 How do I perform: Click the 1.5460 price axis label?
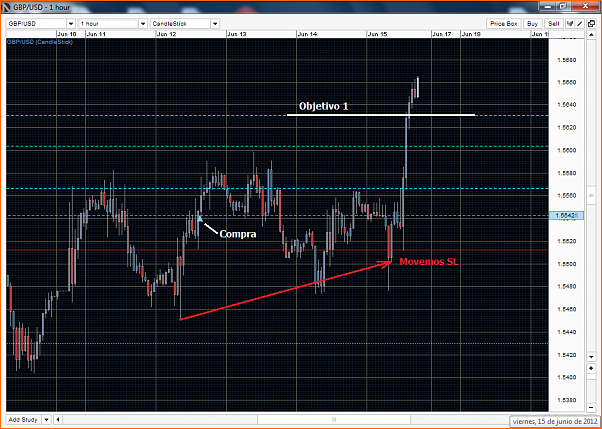566,309
